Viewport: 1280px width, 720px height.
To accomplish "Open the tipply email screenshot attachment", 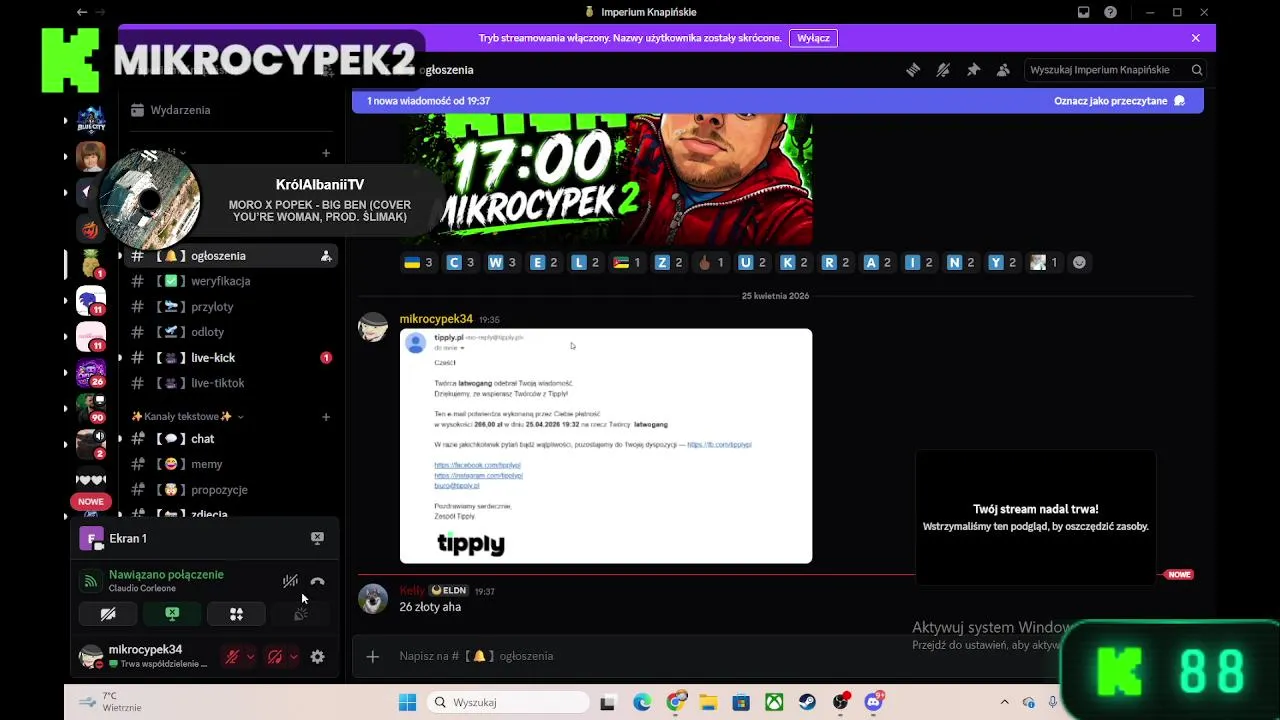I will pos(606,446).
